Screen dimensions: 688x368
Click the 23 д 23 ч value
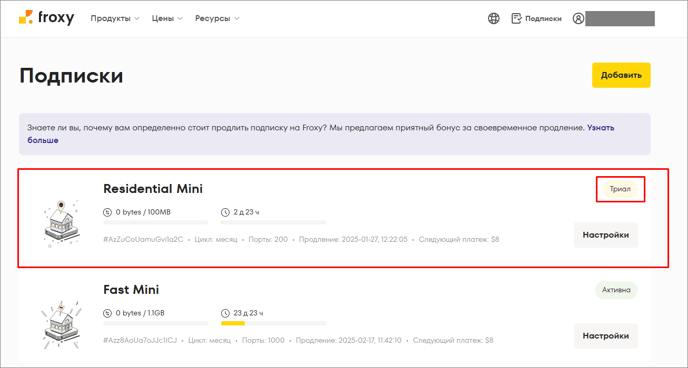[248, 313]
